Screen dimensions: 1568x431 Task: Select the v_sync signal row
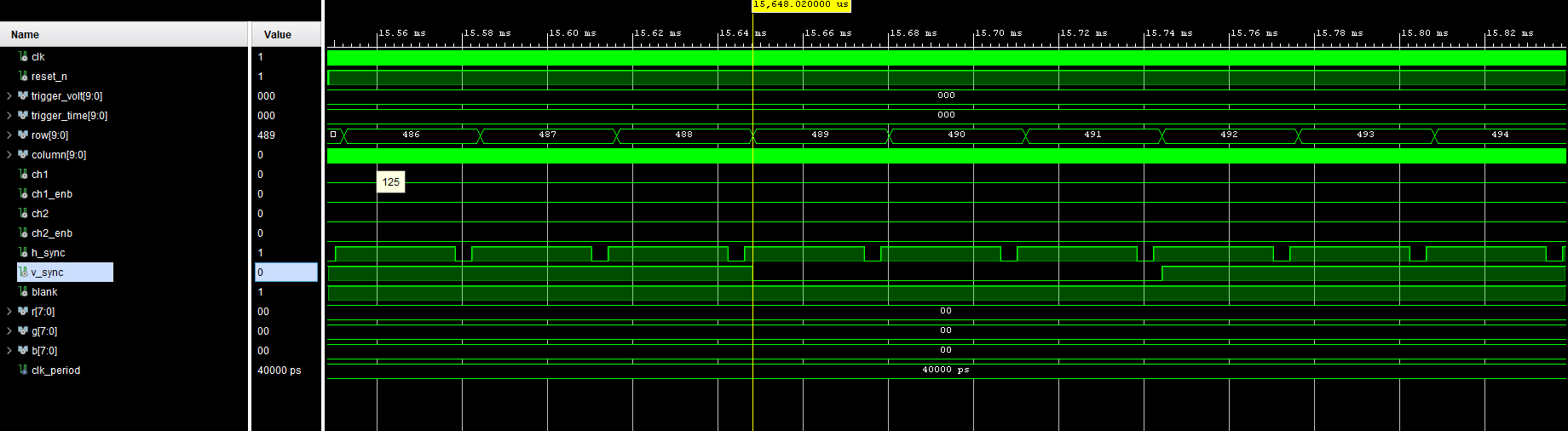point(65,272)
